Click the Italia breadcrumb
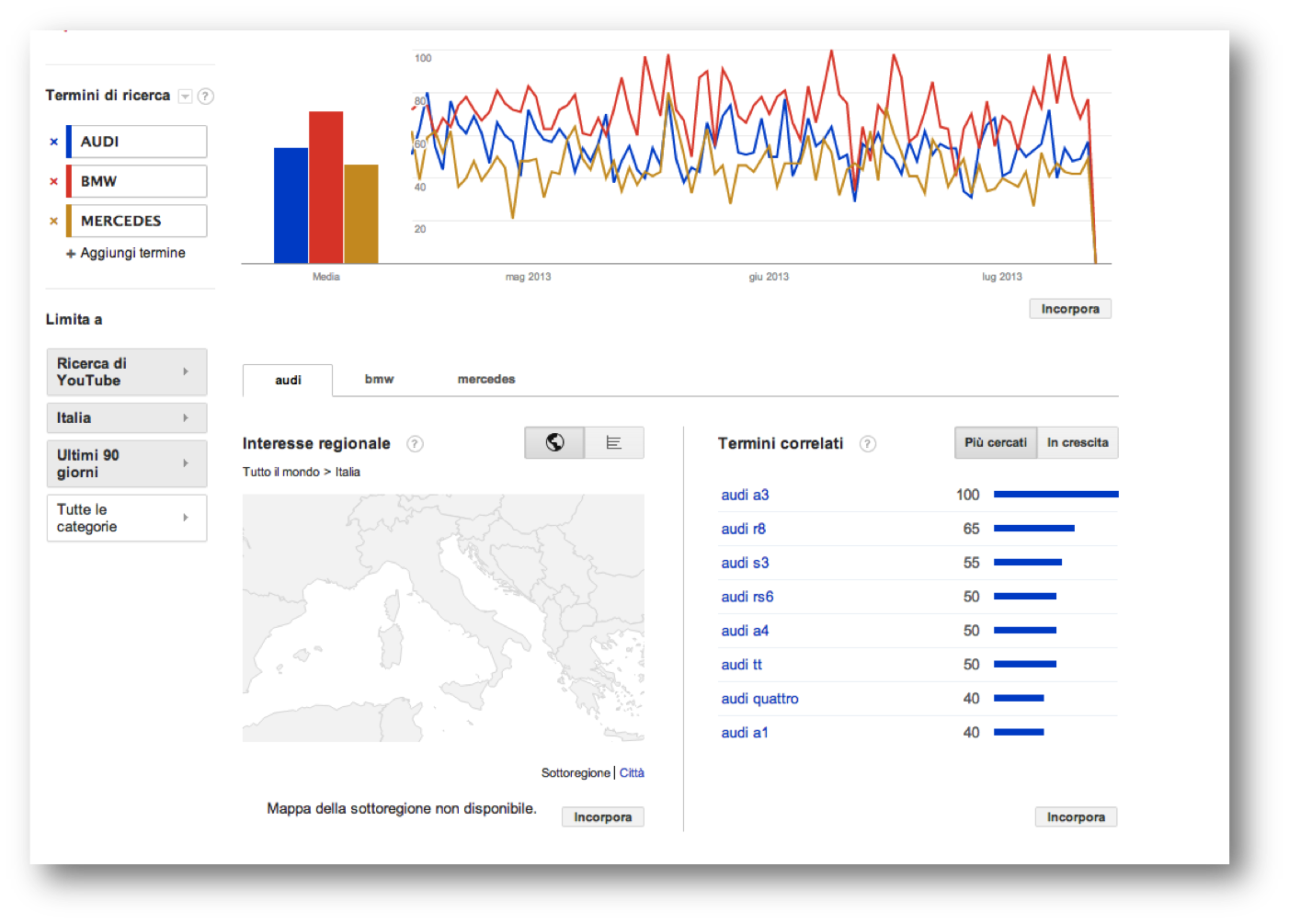 pos(348,472)
